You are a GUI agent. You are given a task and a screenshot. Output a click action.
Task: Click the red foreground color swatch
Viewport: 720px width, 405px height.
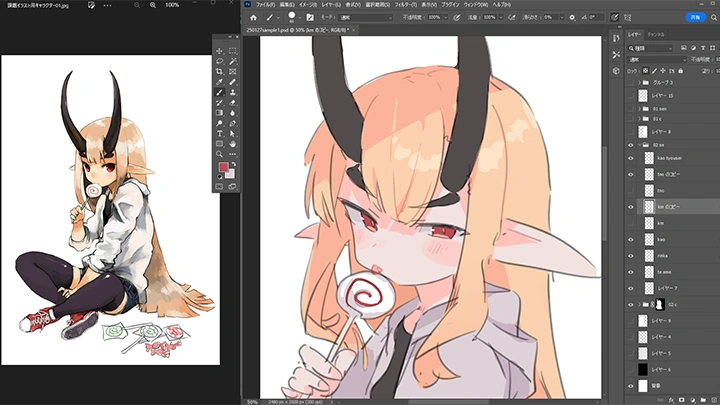click(x=222, y=168)
